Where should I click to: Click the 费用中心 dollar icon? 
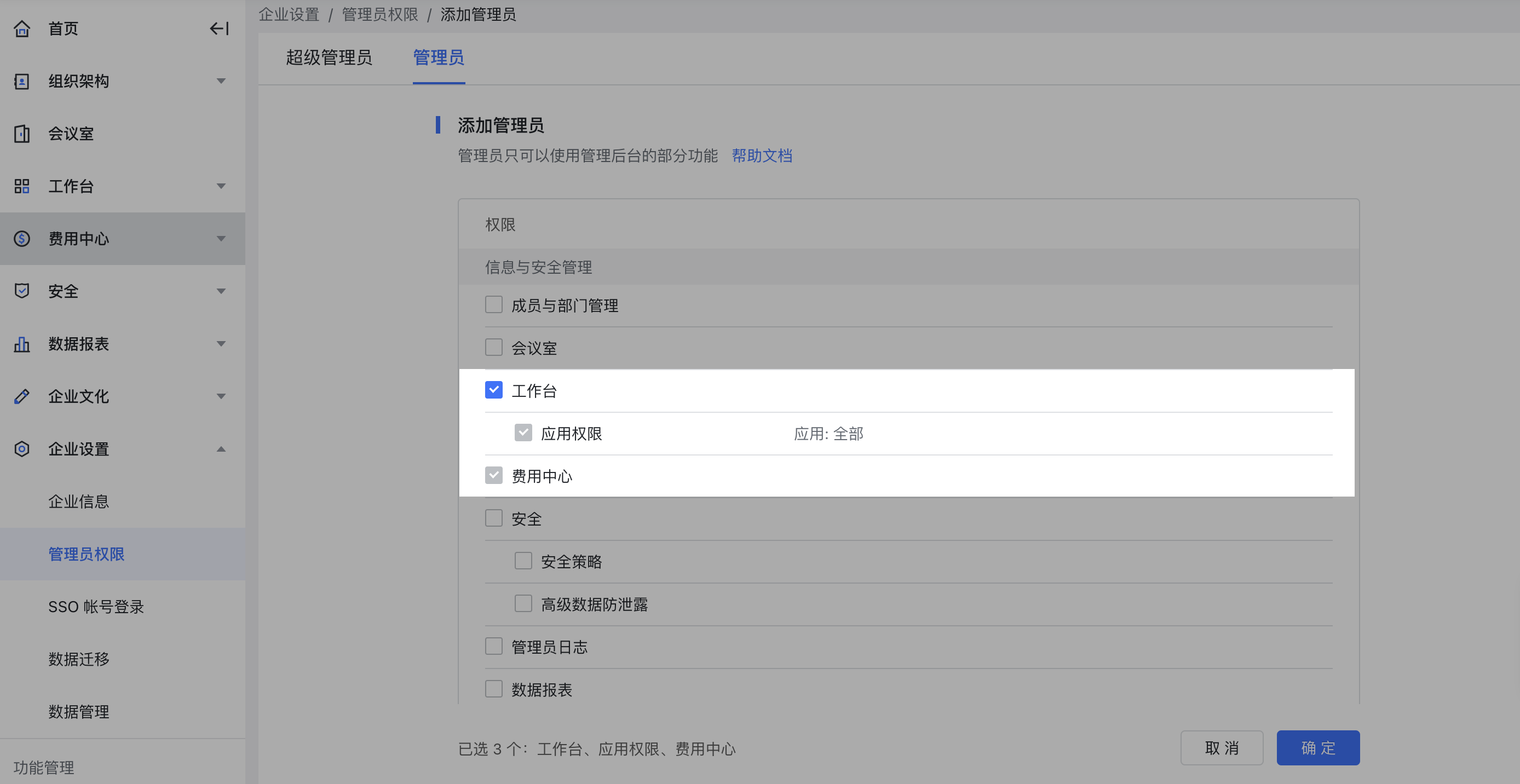click(22, 239)
